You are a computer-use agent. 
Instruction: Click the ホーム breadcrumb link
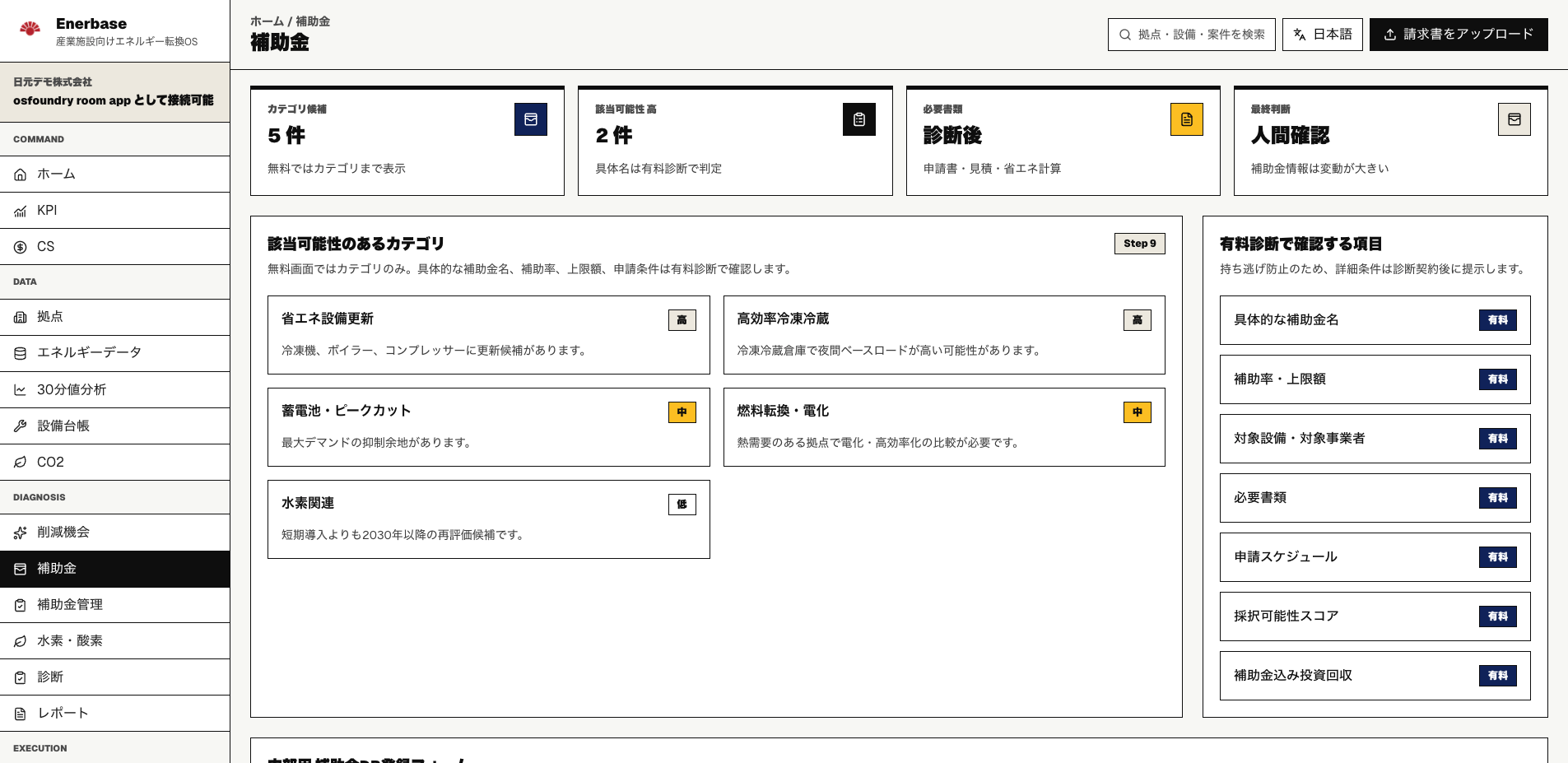[x=267, y=21]
